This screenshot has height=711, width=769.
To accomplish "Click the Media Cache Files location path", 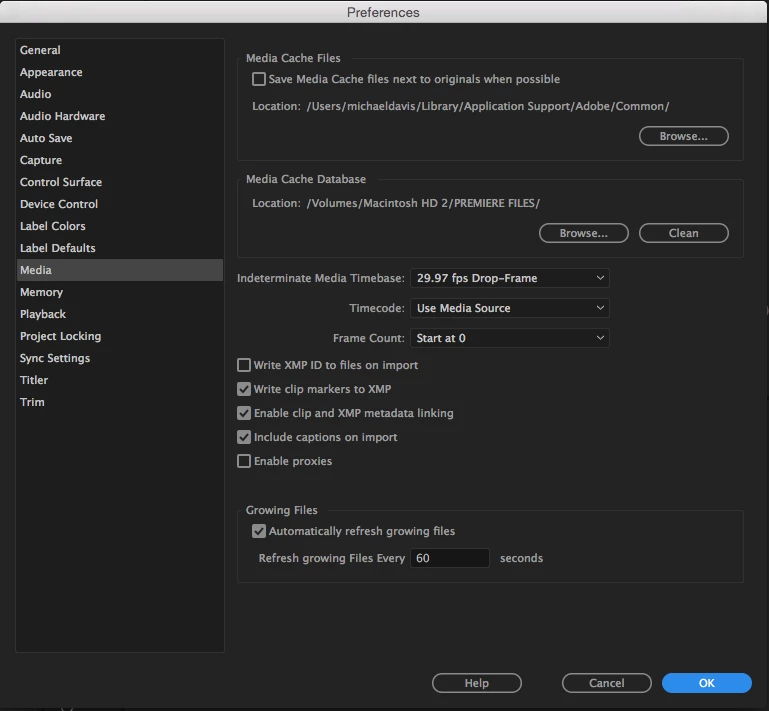I will [488, 106].
